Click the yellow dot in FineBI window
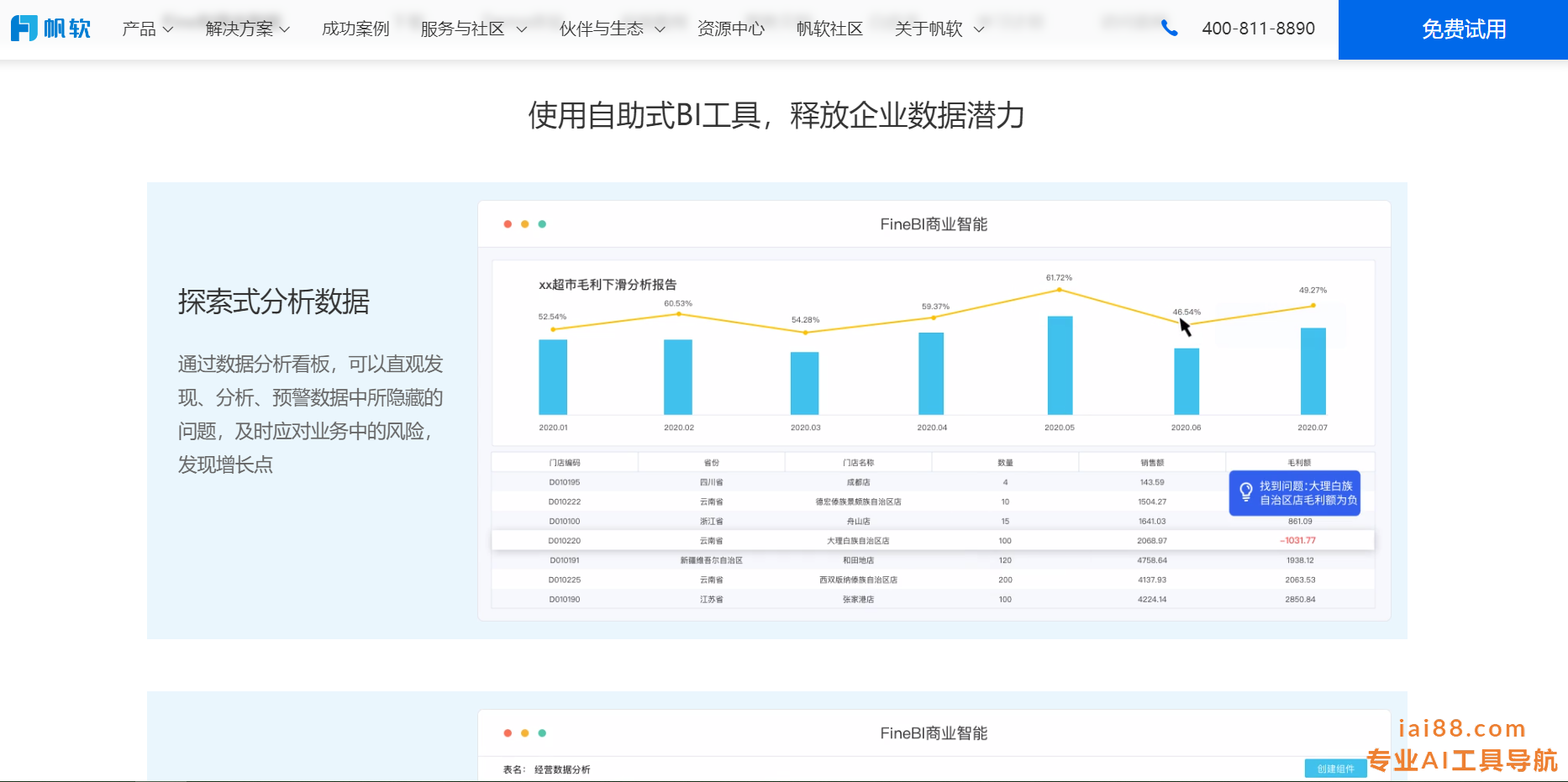Screen dimensions: 1568x782 [x=525, y=224]
